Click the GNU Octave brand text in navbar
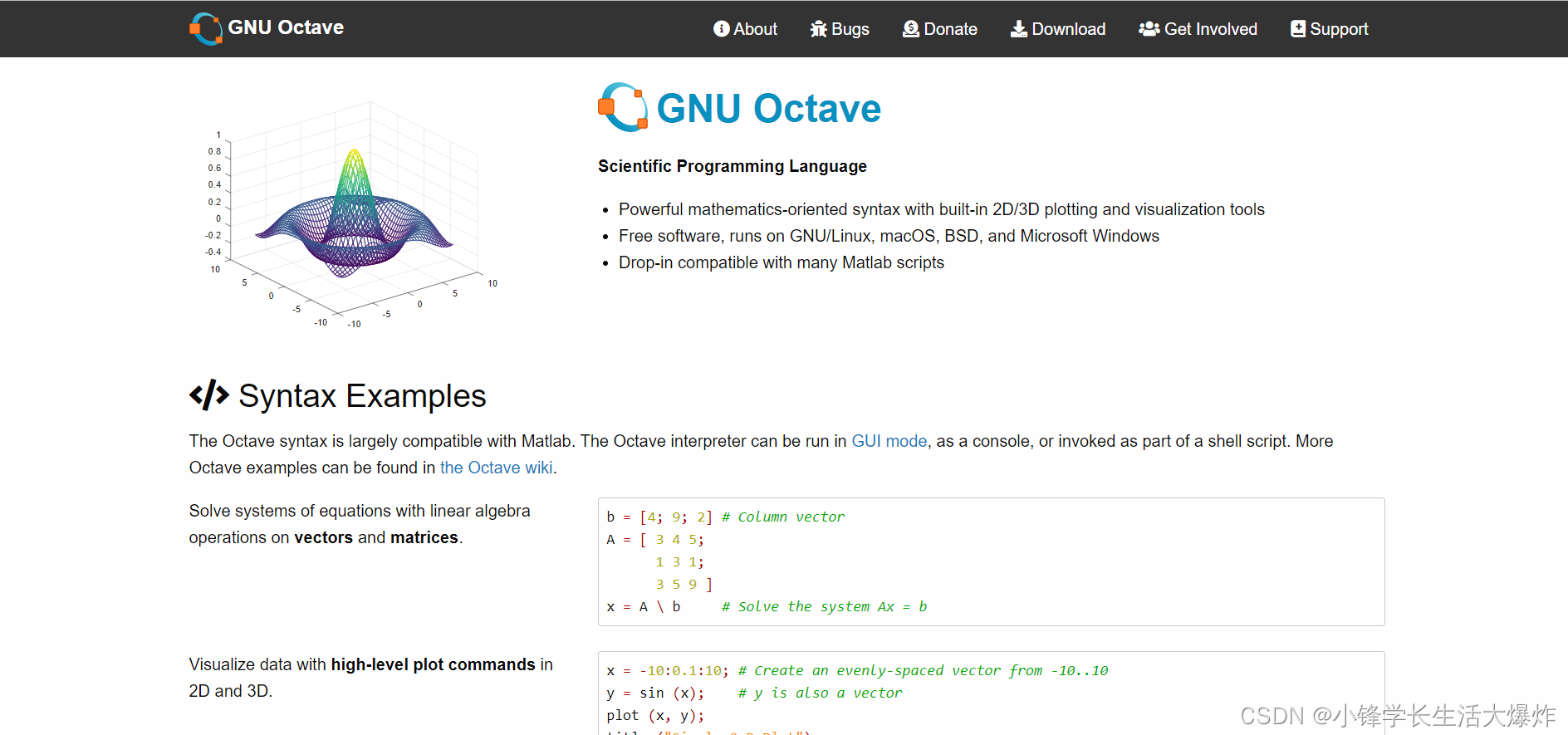 tap(286, 27)
